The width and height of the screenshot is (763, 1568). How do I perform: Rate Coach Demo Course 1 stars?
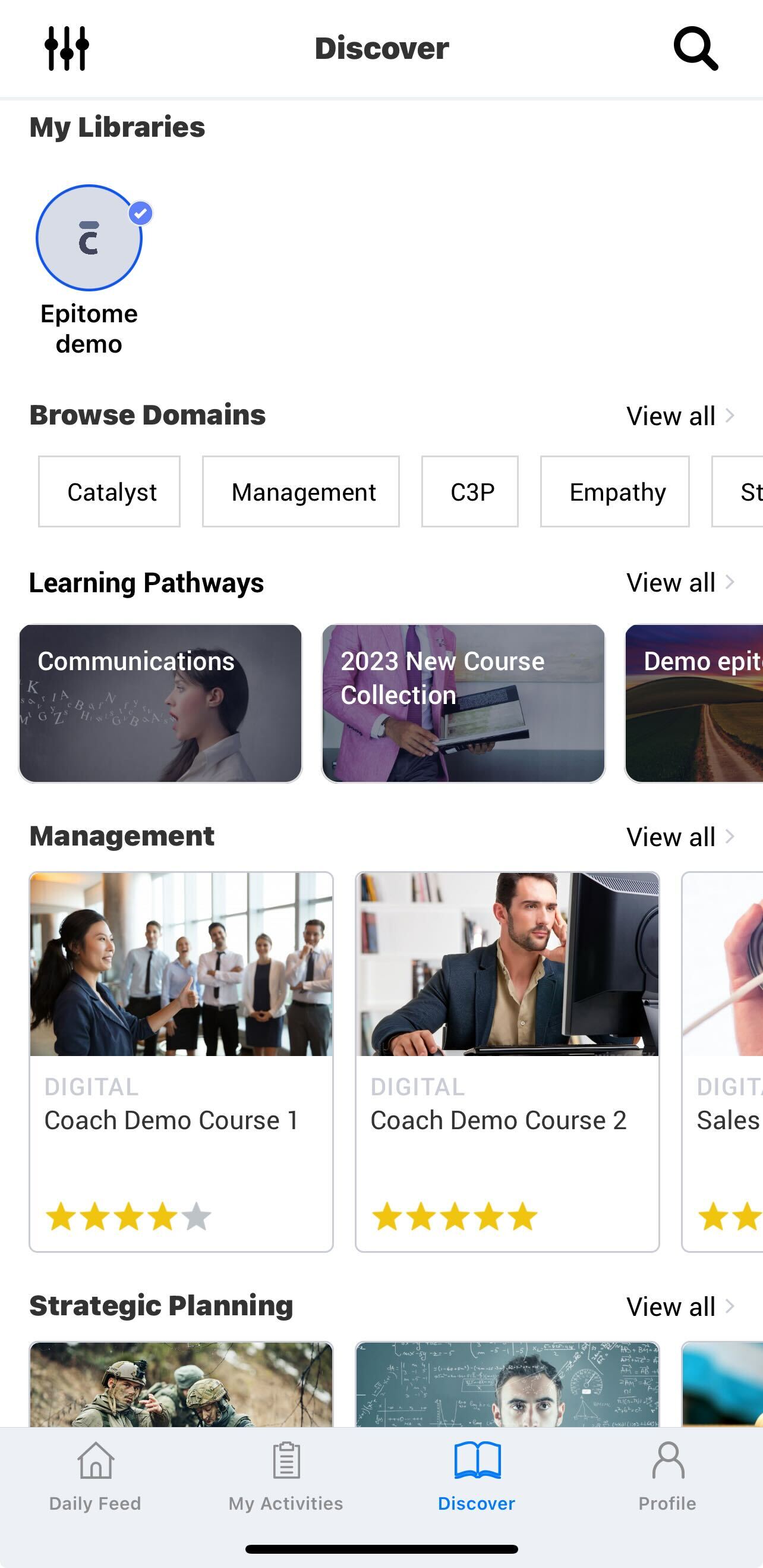point(128,1217)
